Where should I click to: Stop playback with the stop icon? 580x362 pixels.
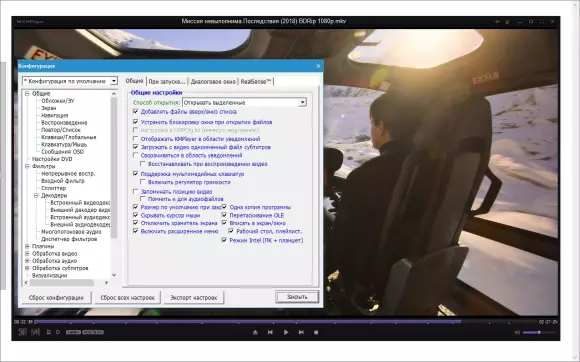click(x=316, y=332)
